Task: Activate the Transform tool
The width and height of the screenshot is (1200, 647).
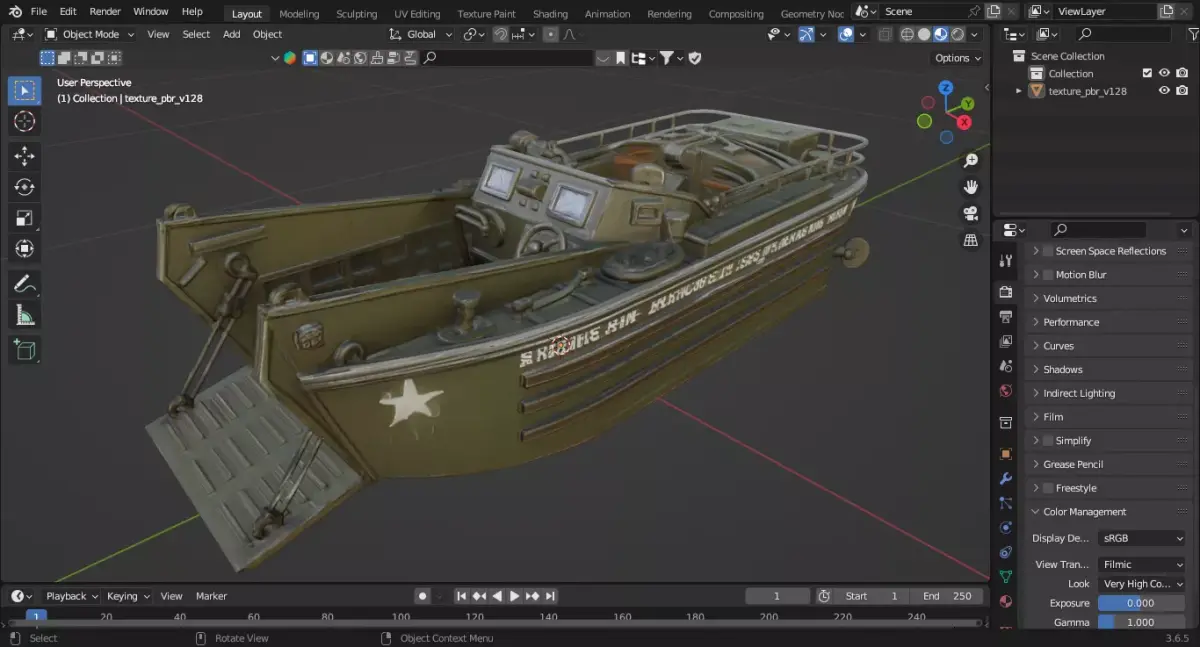Action: coord(25,249)
